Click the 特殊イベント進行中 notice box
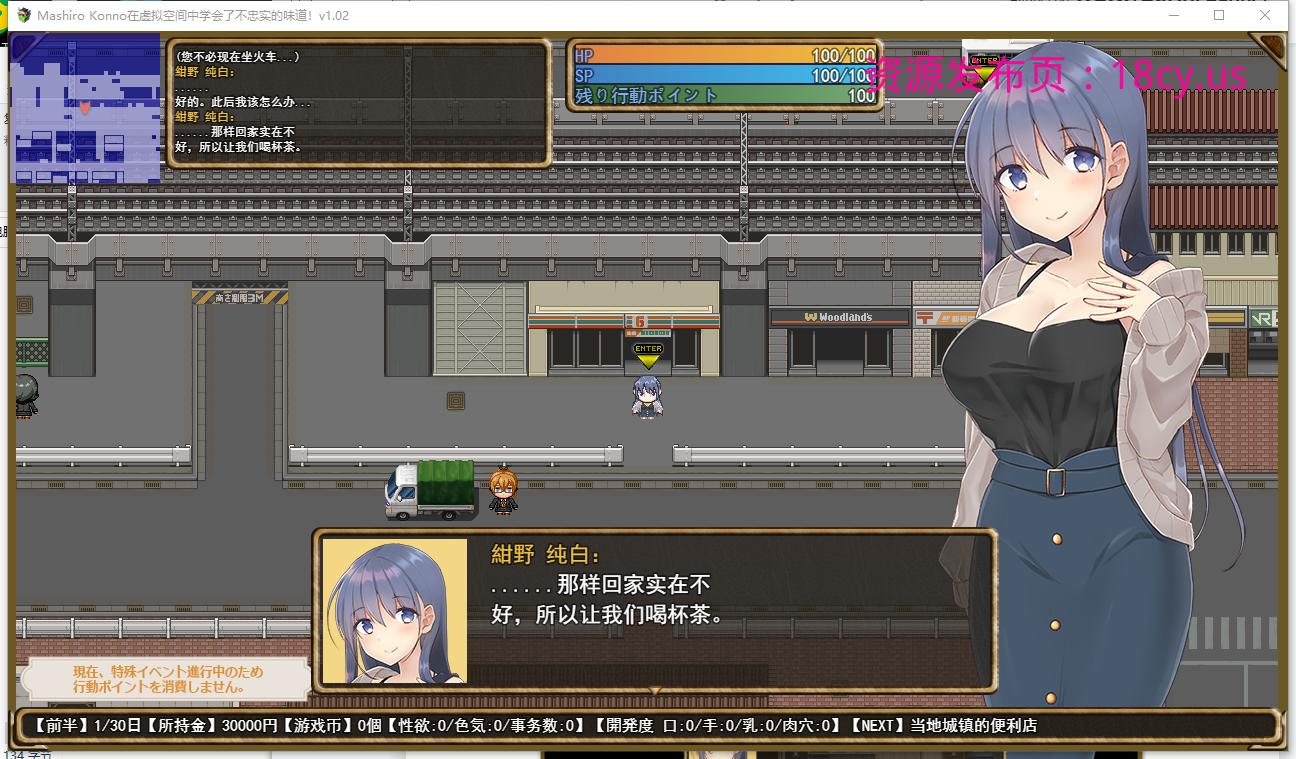 pyautogui.click(x=165, y=679)
